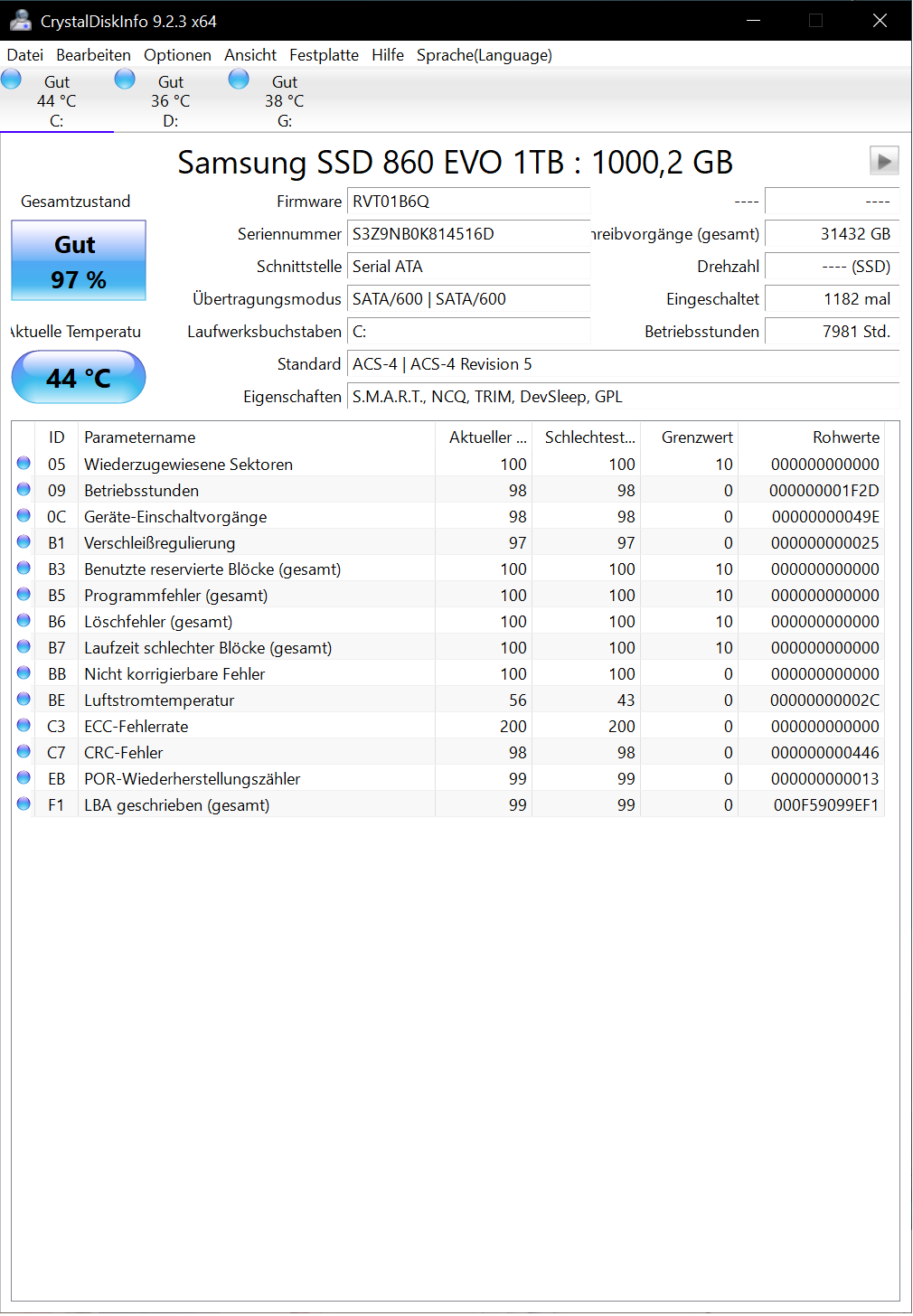Click the Grenzwert column header
Viewport: 913px width, 1316px height.
(x=689, y=437)
